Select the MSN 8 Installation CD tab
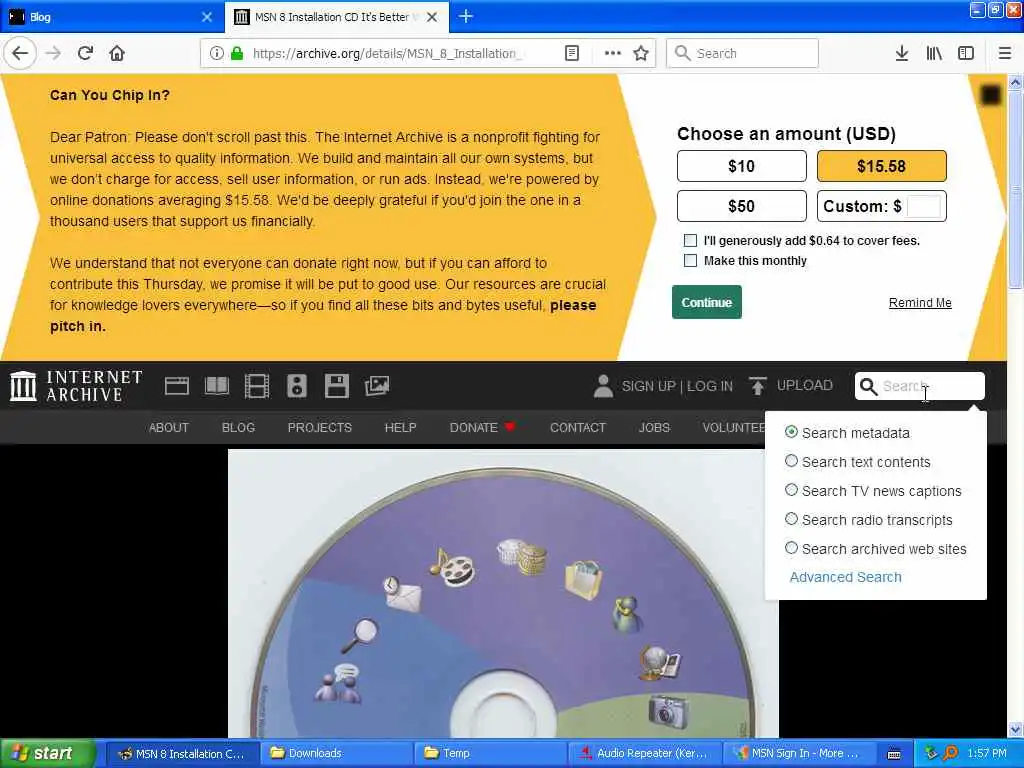The image size is (1024, 768). tap(337, 16)
